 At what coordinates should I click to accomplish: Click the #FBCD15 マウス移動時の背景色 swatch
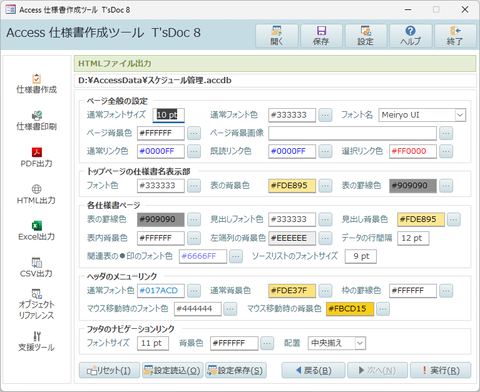350,309
